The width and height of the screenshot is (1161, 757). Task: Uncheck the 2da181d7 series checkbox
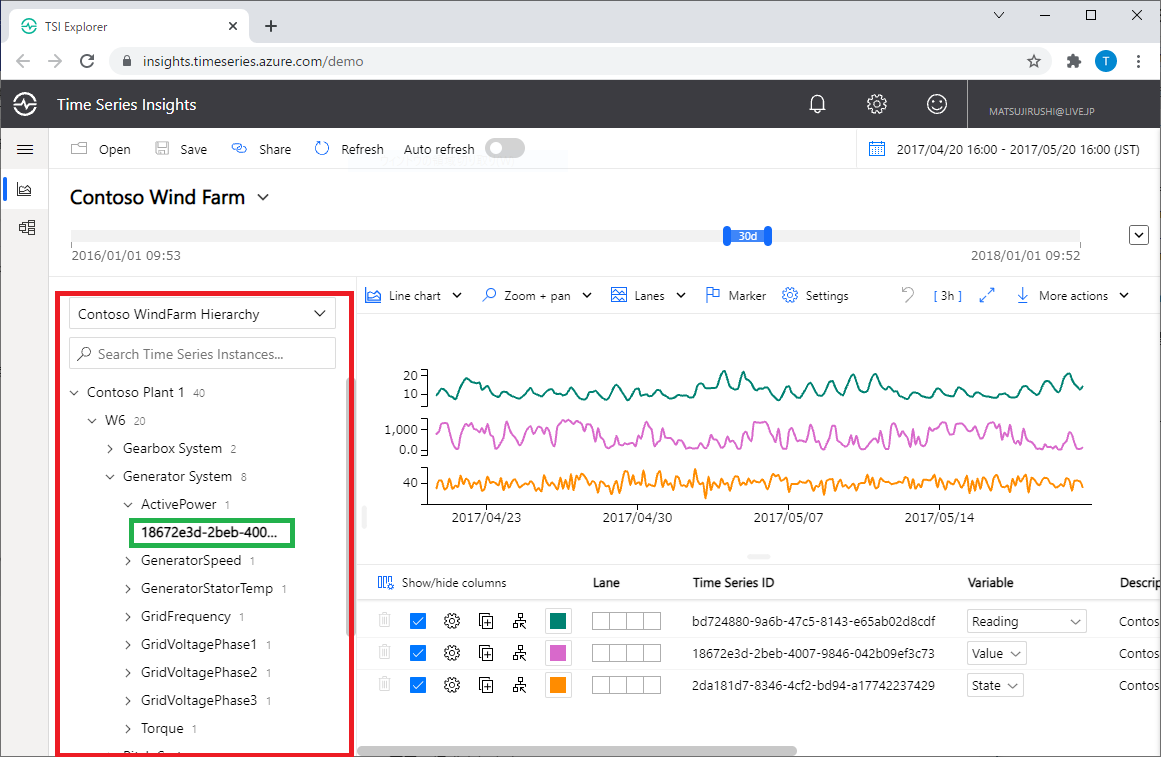click(418, 685)
